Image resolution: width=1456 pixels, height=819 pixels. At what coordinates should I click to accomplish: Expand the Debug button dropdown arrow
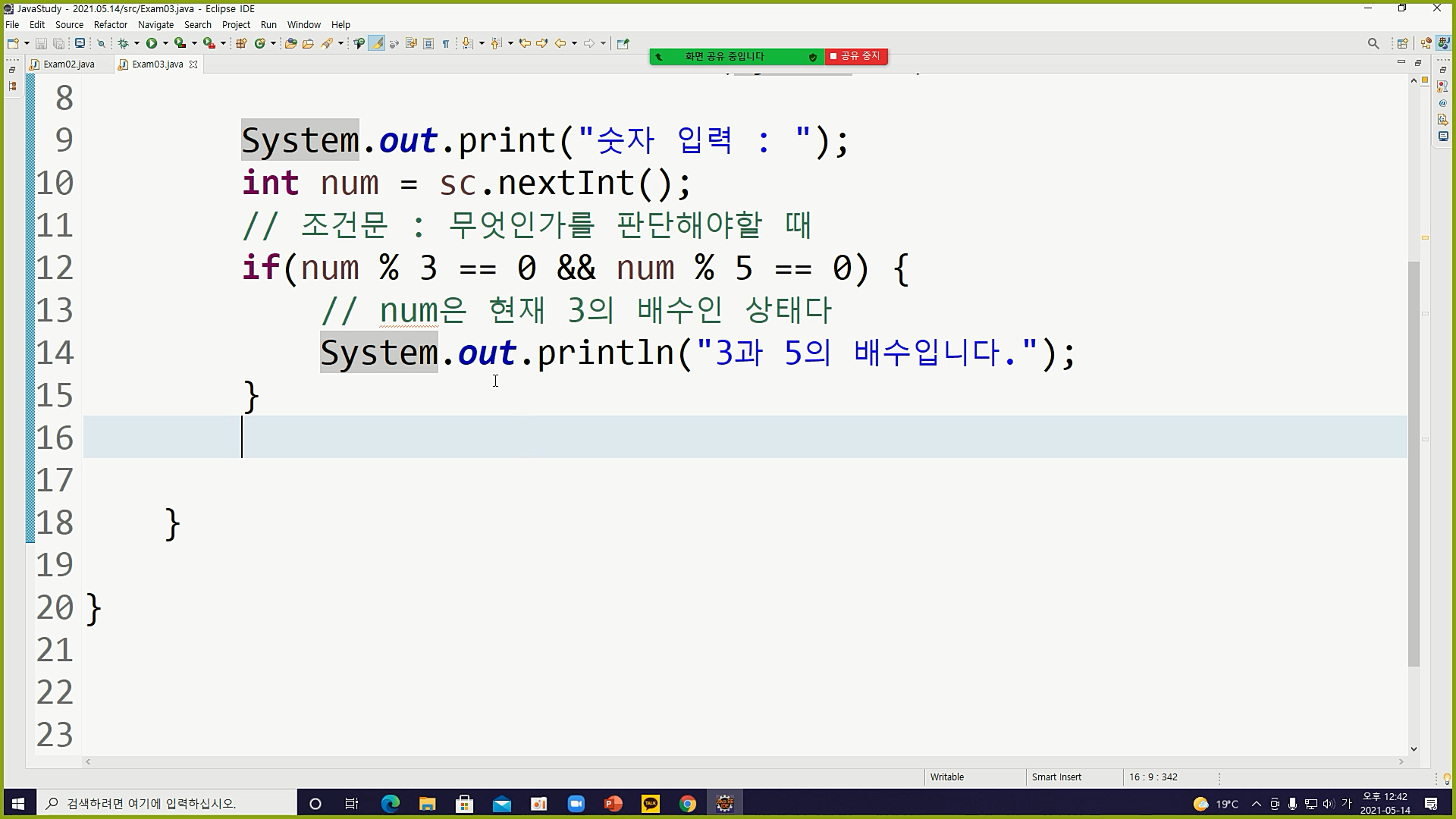point(136,43)
